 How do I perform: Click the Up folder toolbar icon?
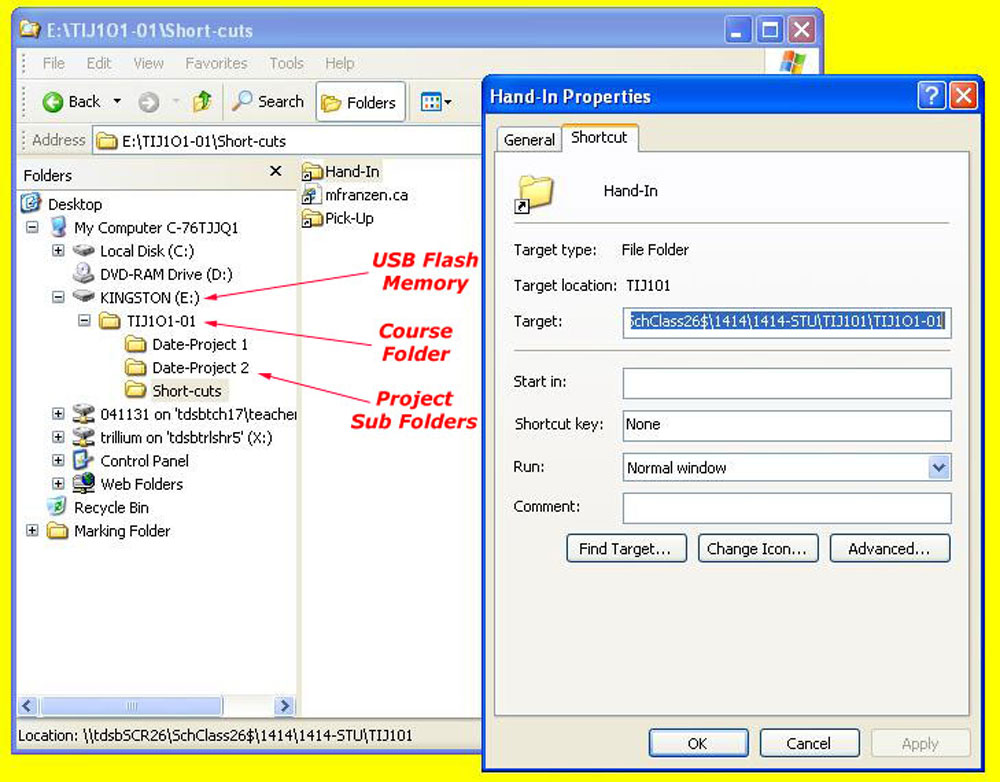click(x=203, y=102)
